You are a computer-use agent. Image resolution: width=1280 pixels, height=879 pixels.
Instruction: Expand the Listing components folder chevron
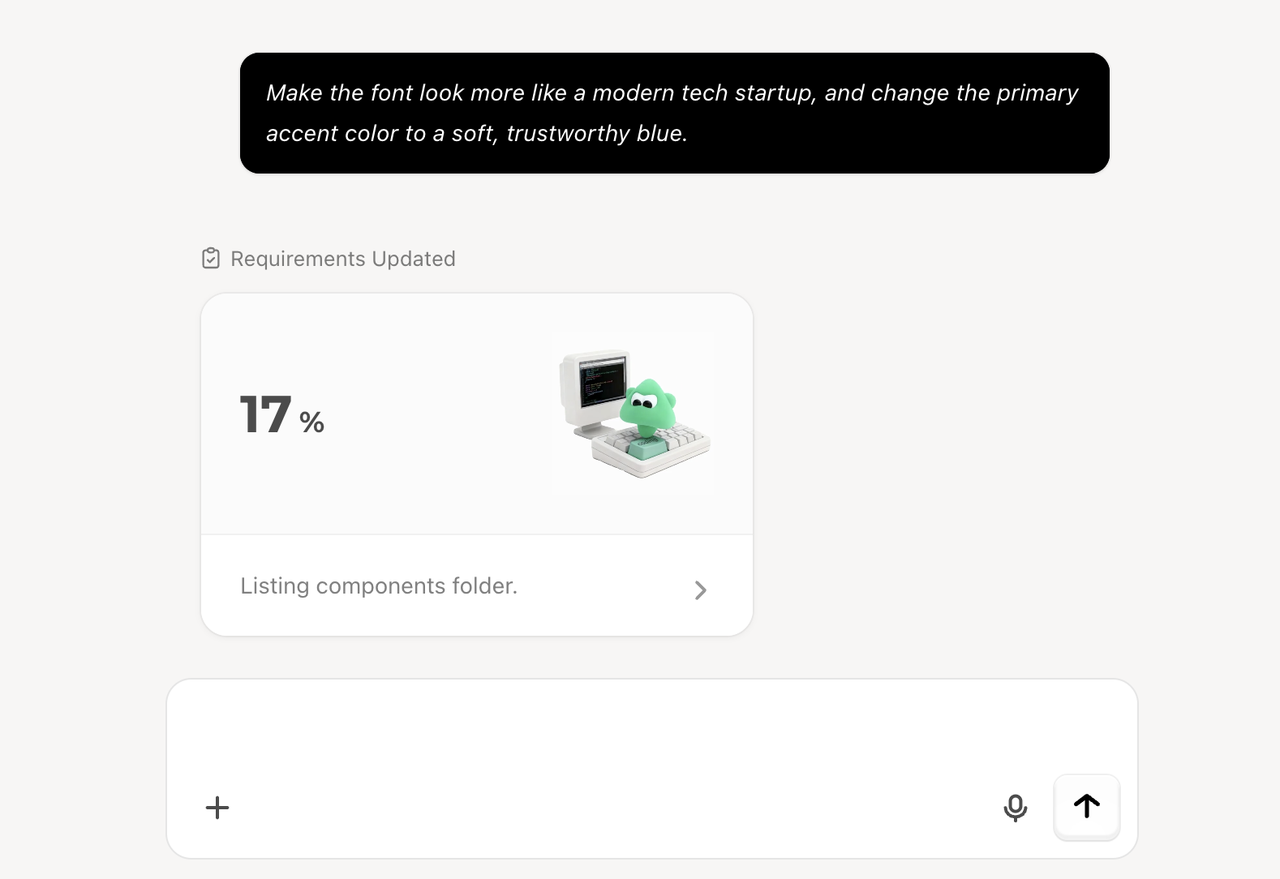click(700, 590)
